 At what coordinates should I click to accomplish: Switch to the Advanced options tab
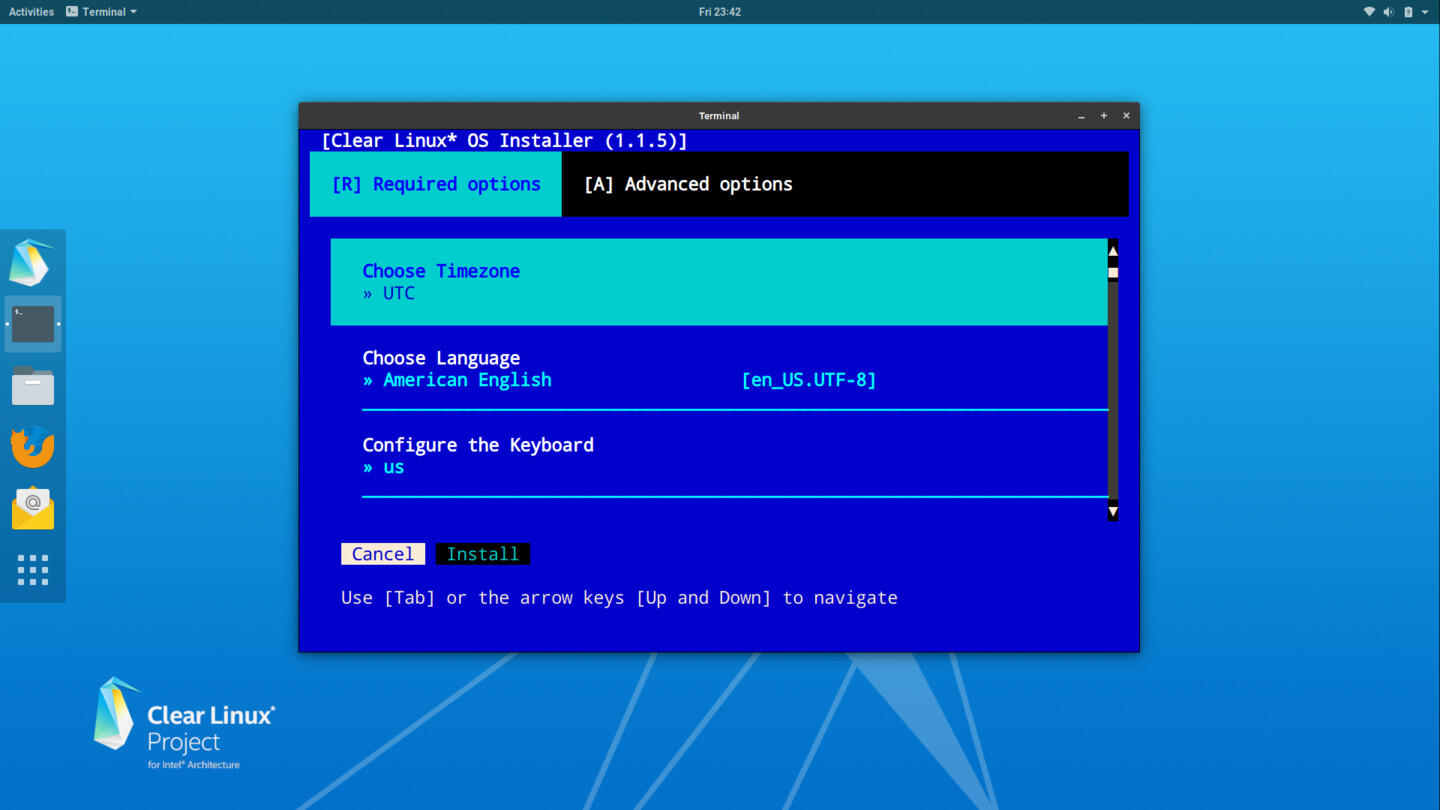coord(688,184)
